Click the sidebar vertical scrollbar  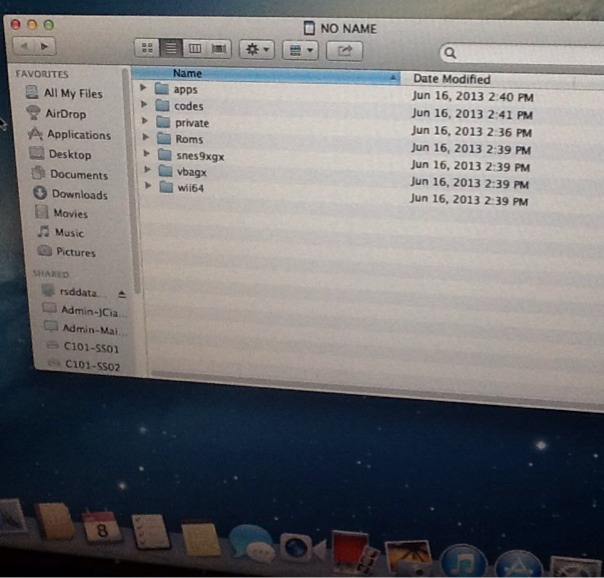point(127,180)
